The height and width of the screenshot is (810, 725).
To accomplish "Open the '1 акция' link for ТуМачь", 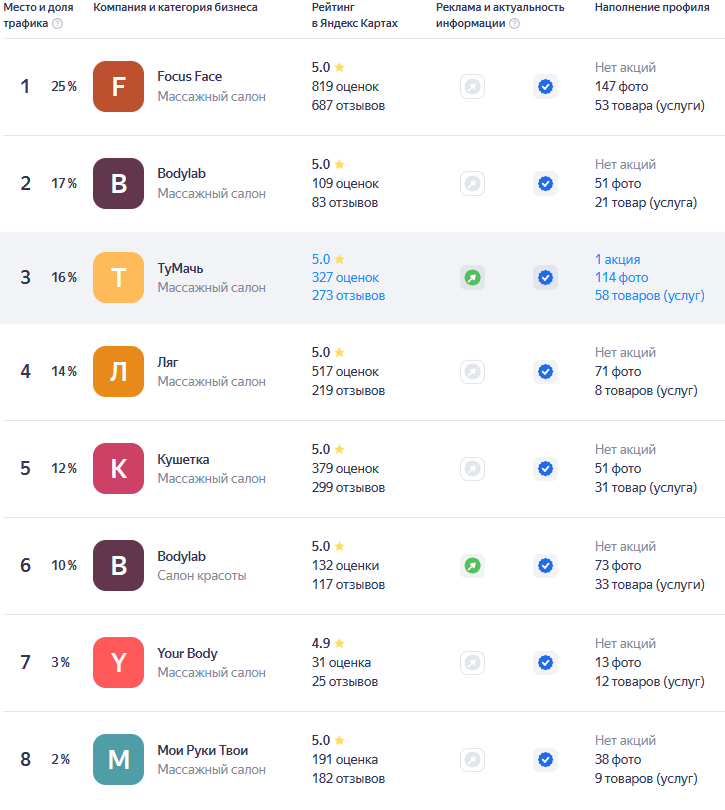I will [617, 259].
